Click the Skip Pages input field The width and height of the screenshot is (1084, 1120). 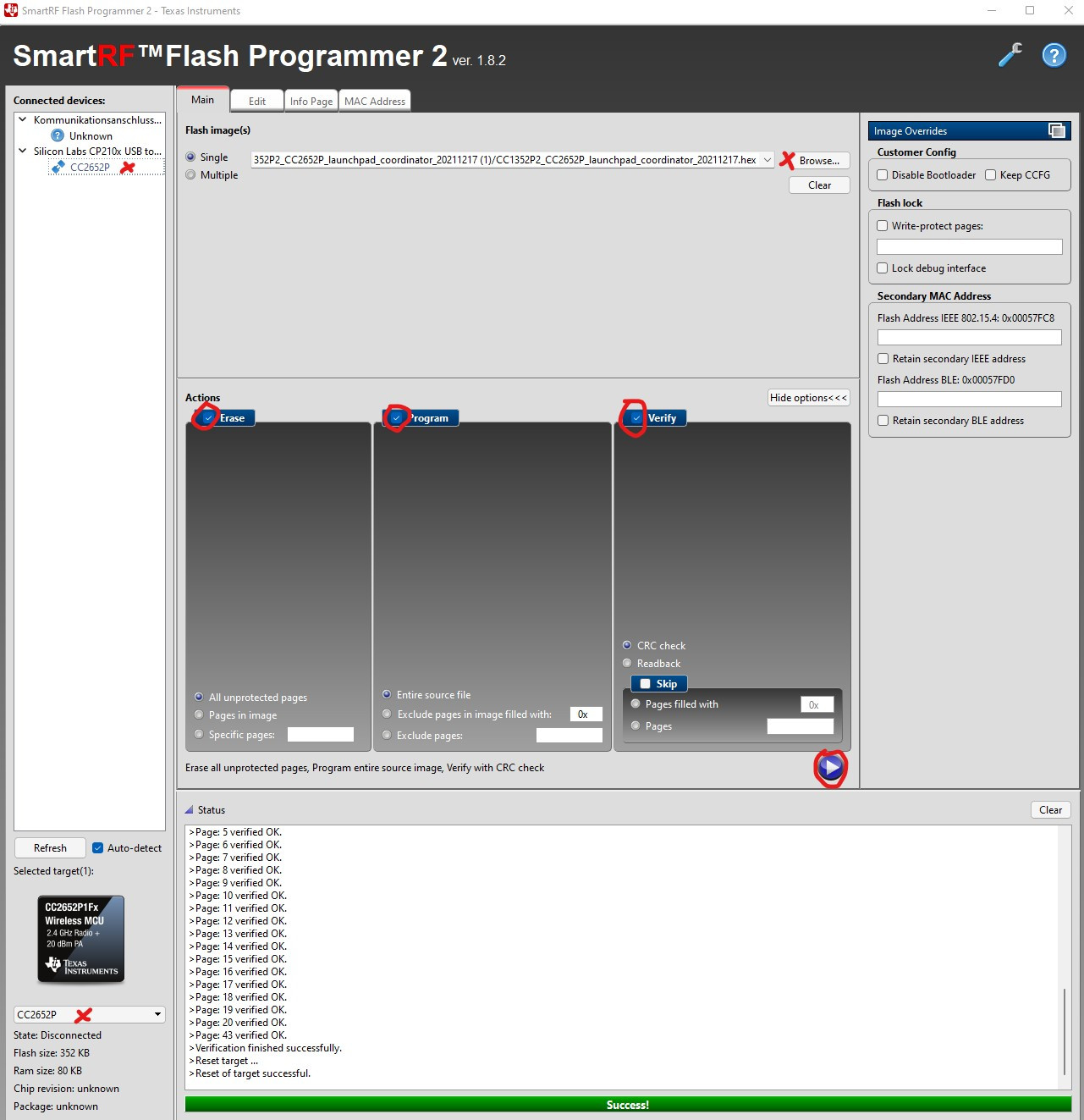coord(801,726)
